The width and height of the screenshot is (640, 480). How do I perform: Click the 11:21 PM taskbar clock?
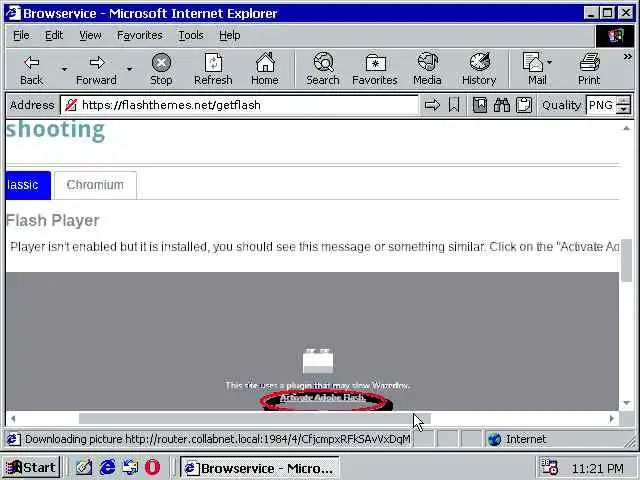tap(598, 468)
